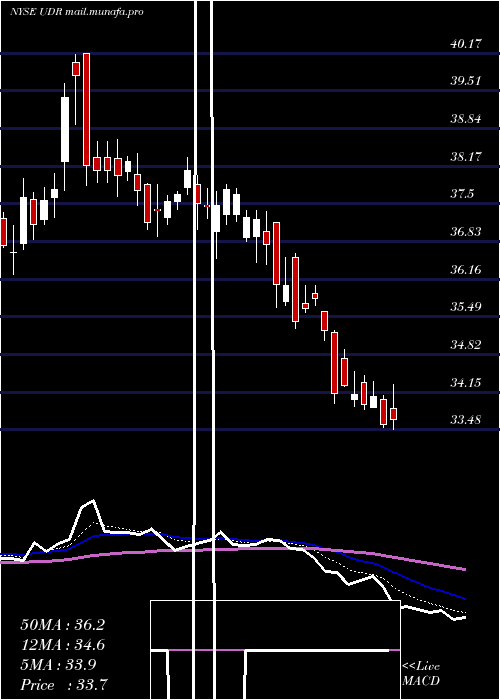Click the 40.17 price level label
This screenshot has width=500, height=700.
465,44
